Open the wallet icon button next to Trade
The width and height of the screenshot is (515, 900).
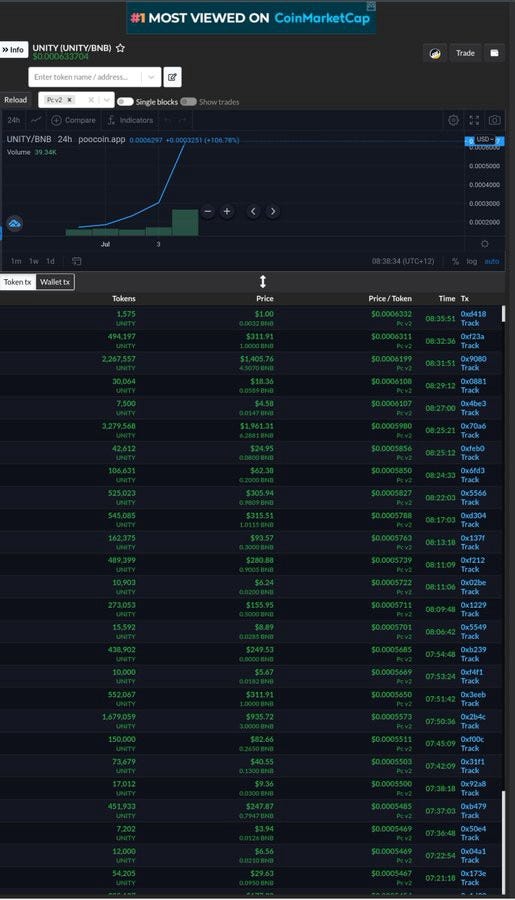(x=494, y=53)
